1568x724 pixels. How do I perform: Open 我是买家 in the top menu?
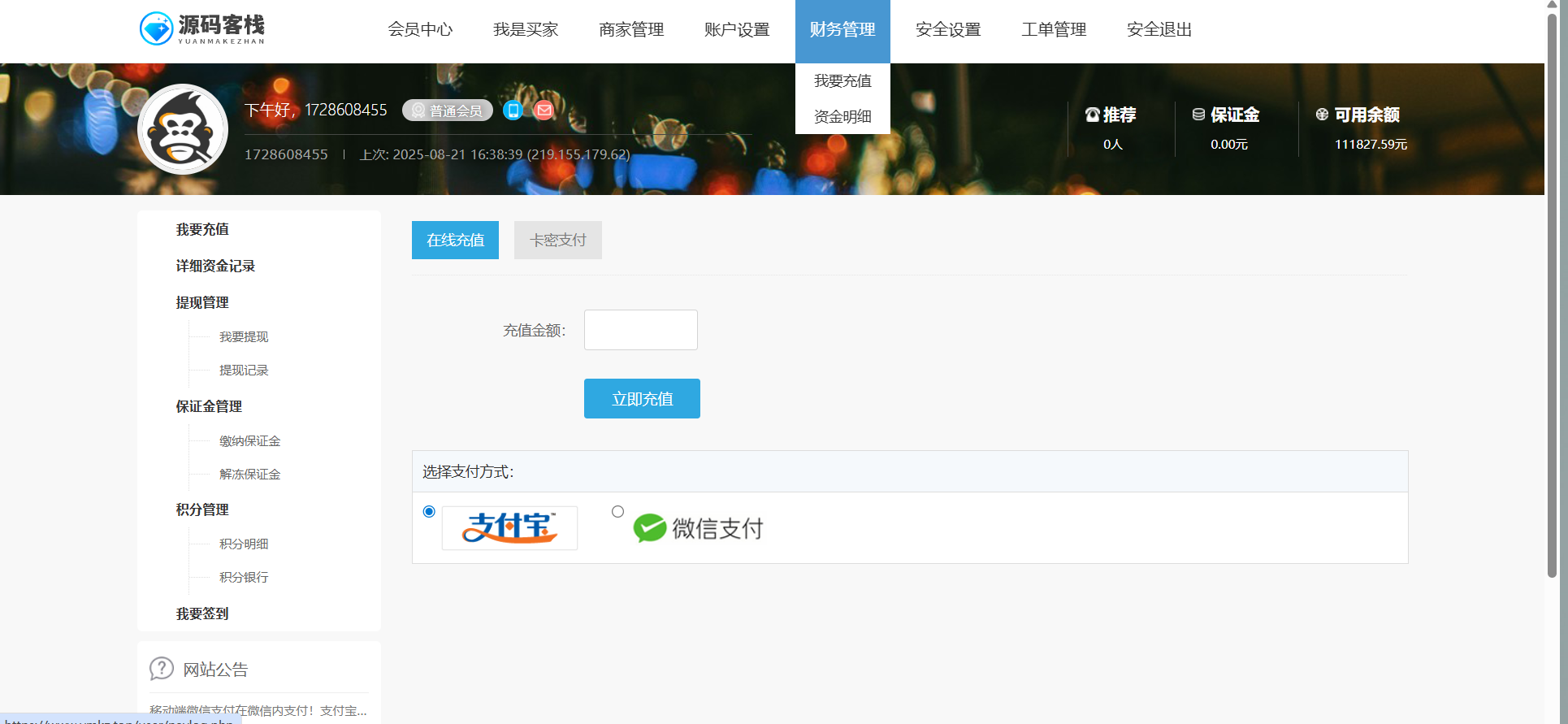(526, 30)
